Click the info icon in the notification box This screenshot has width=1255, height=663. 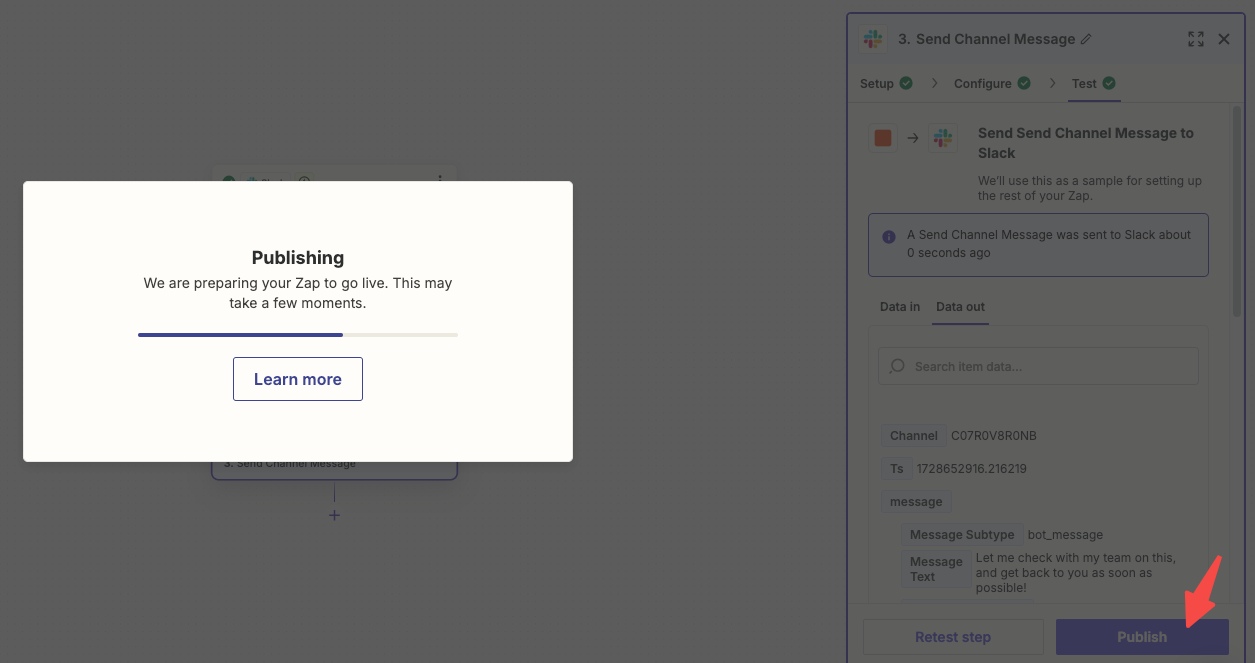pyautogui.click(x=888, y=238)
